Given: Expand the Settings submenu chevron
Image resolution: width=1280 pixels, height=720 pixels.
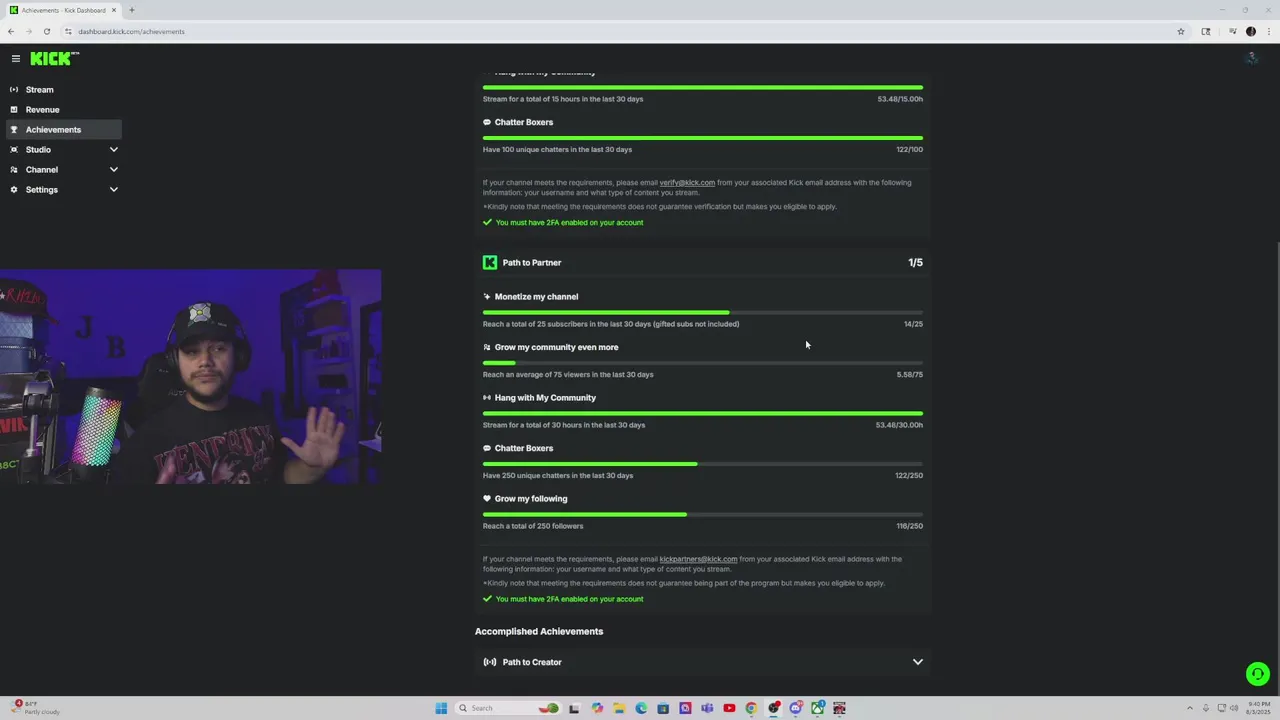Looking at the screenshot, I should pos(113,190).
